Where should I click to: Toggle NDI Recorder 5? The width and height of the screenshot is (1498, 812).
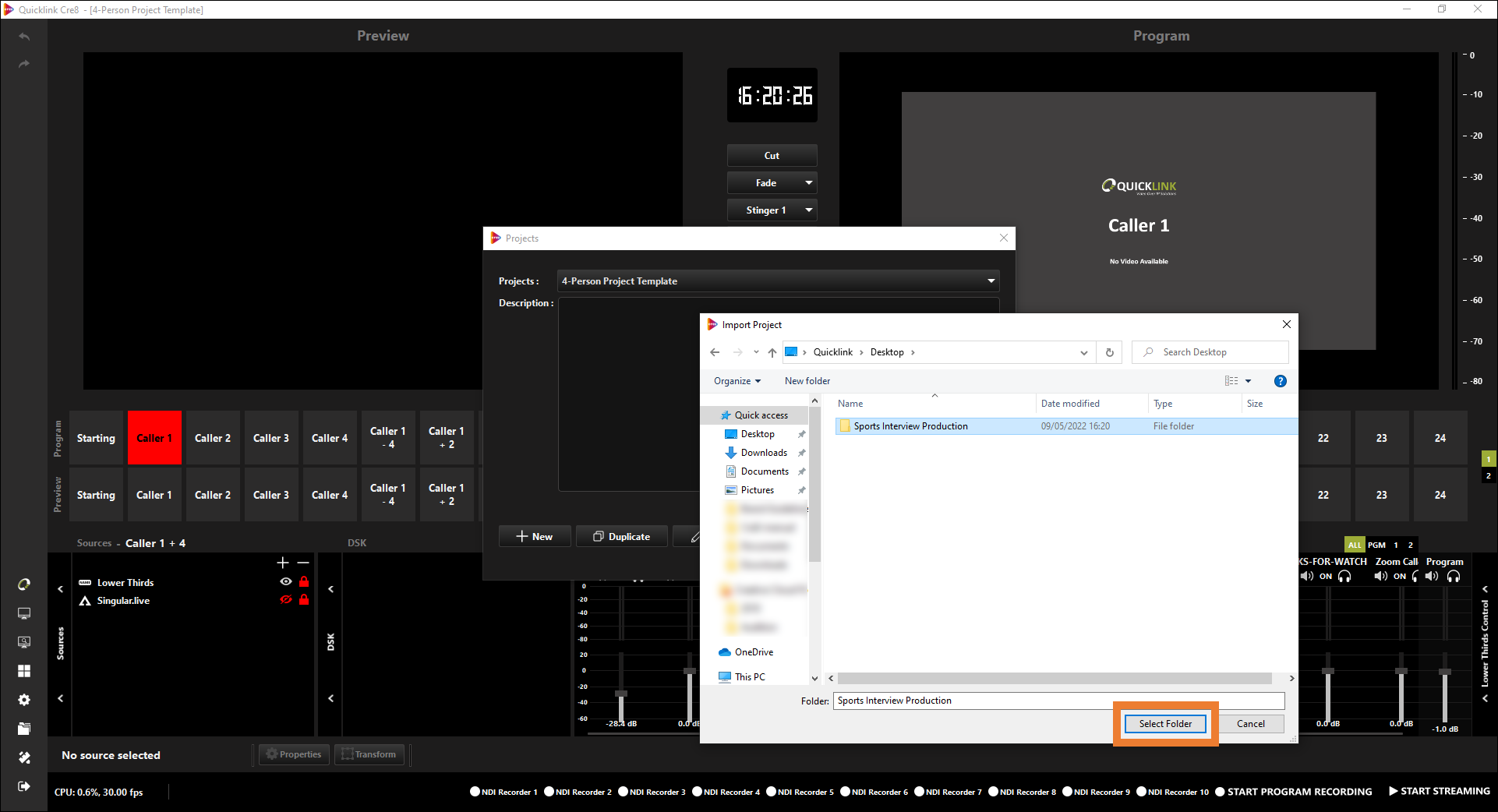[800, 792]
